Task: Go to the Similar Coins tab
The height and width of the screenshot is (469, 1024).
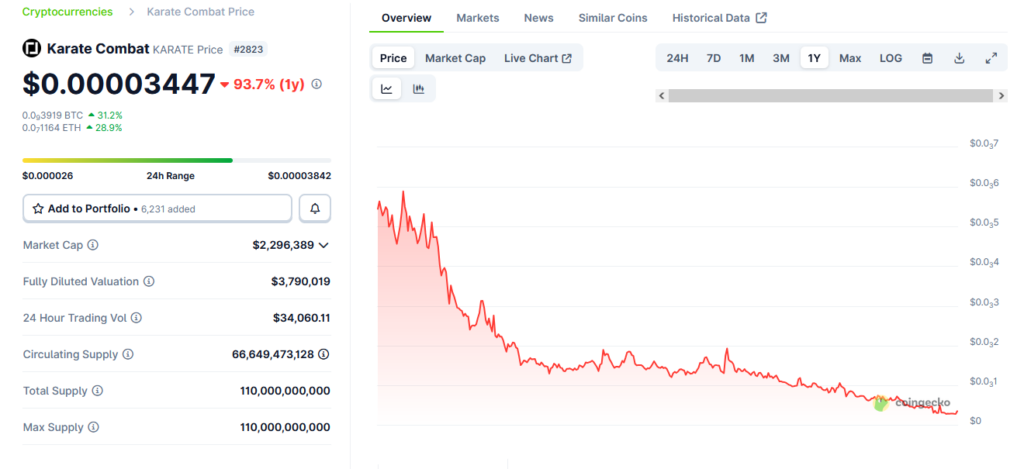Action: pos(612,18)
